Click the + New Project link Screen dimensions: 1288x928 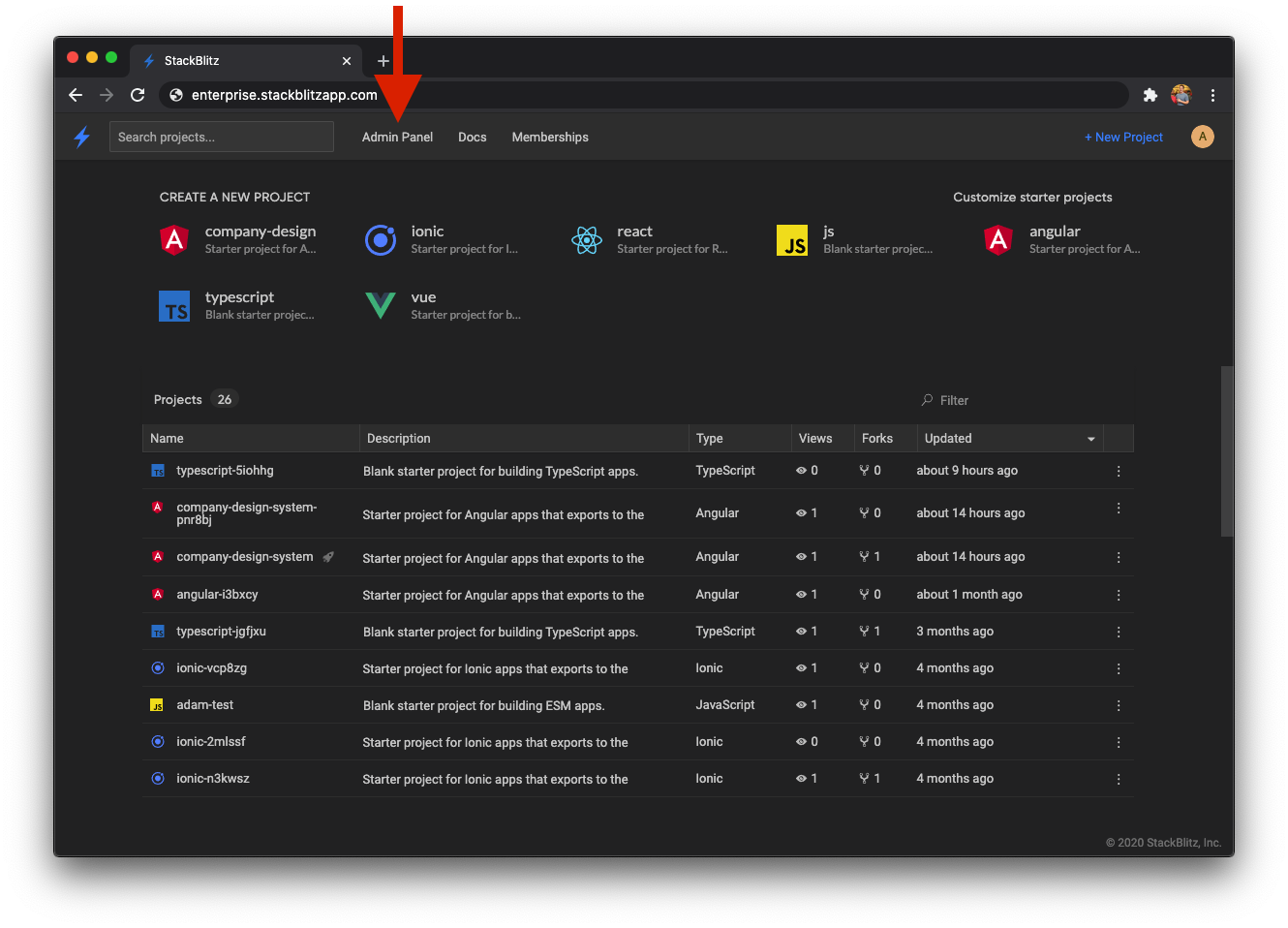pos(1123,138)
